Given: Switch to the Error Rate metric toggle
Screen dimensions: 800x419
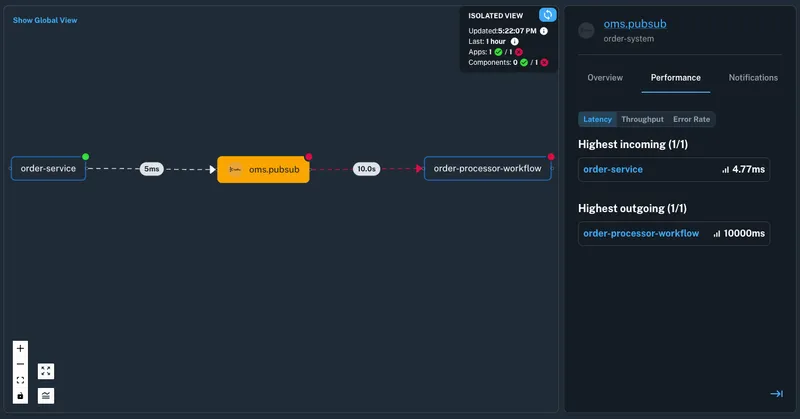Looking at the screenshot, I should point(691,119).
